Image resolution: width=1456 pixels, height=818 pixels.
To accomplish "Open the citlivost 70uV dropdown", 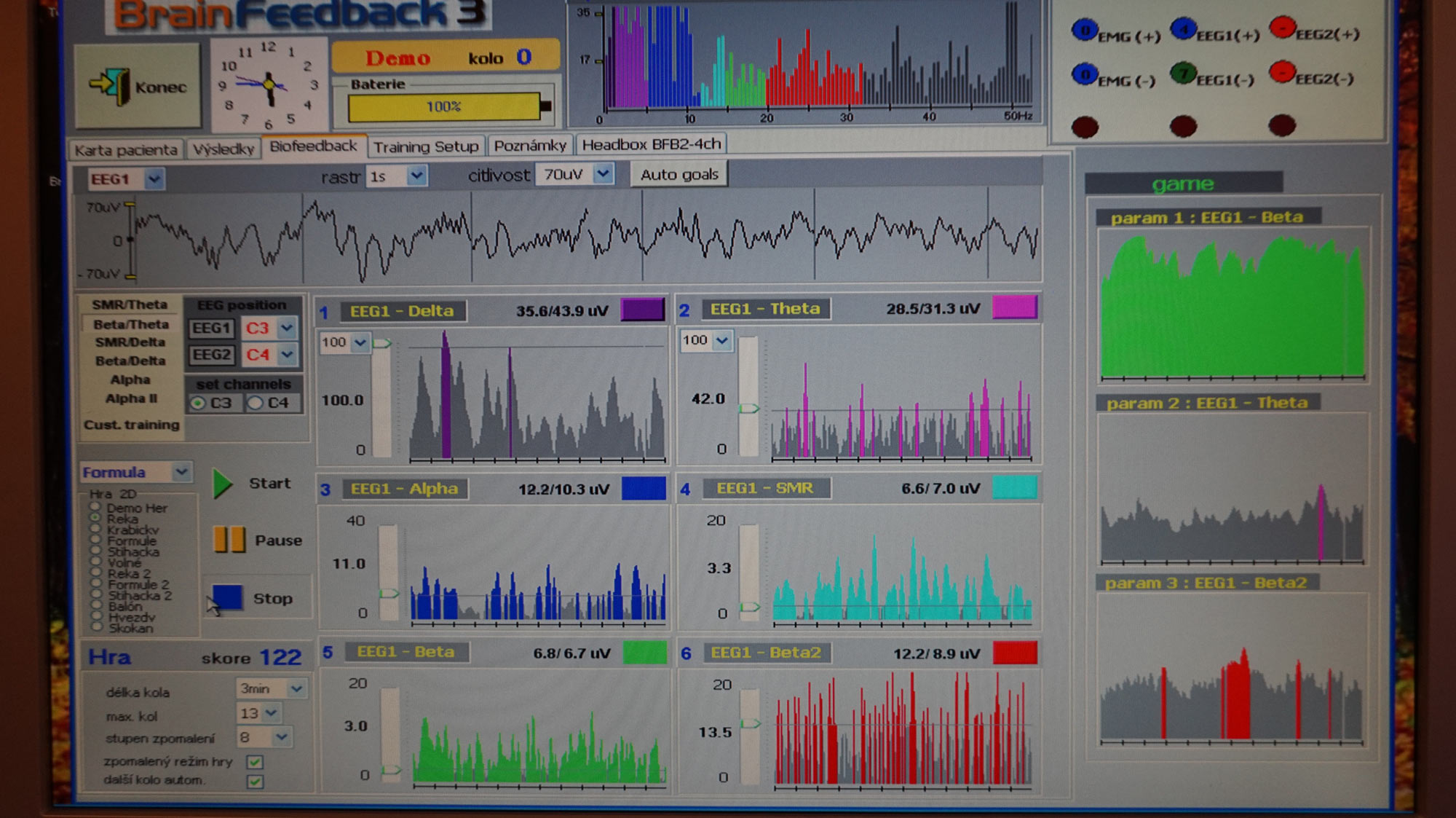I will (603, 173).
